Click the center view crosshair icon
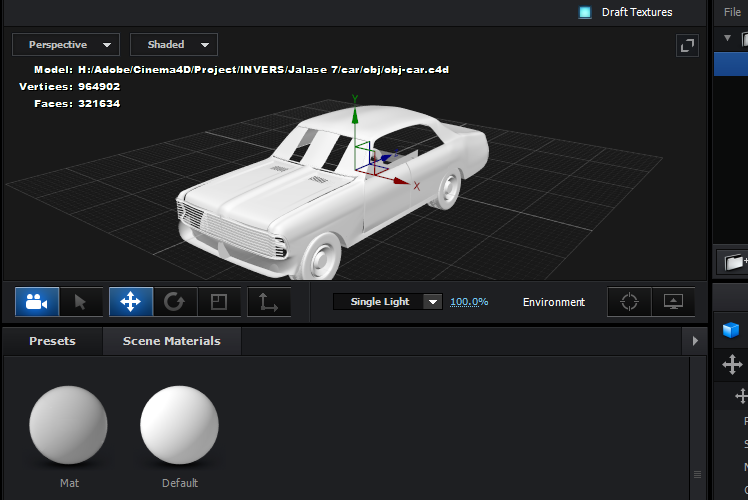The width and height of the screenshot is (748, 500). point(629,302)
